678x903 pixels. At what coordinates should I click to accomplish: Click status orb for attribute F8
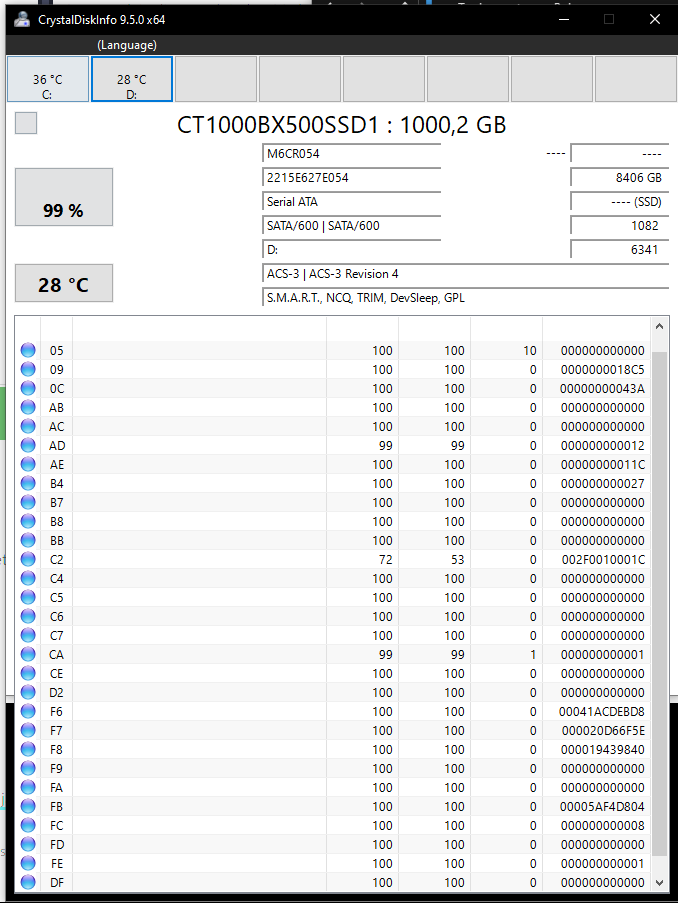(28, 749)
